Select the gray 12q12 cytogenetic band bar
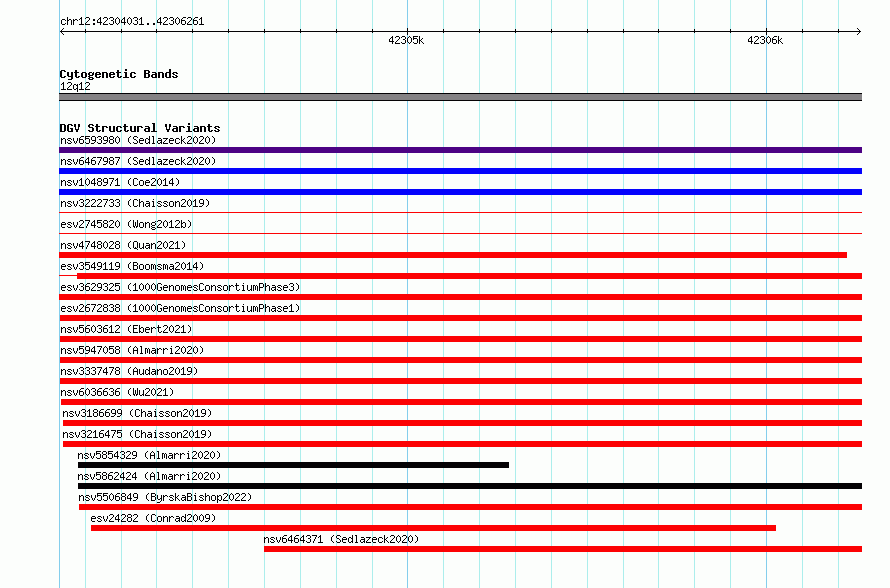The height and width of the screenshot is (588, 890). [460, 97]
